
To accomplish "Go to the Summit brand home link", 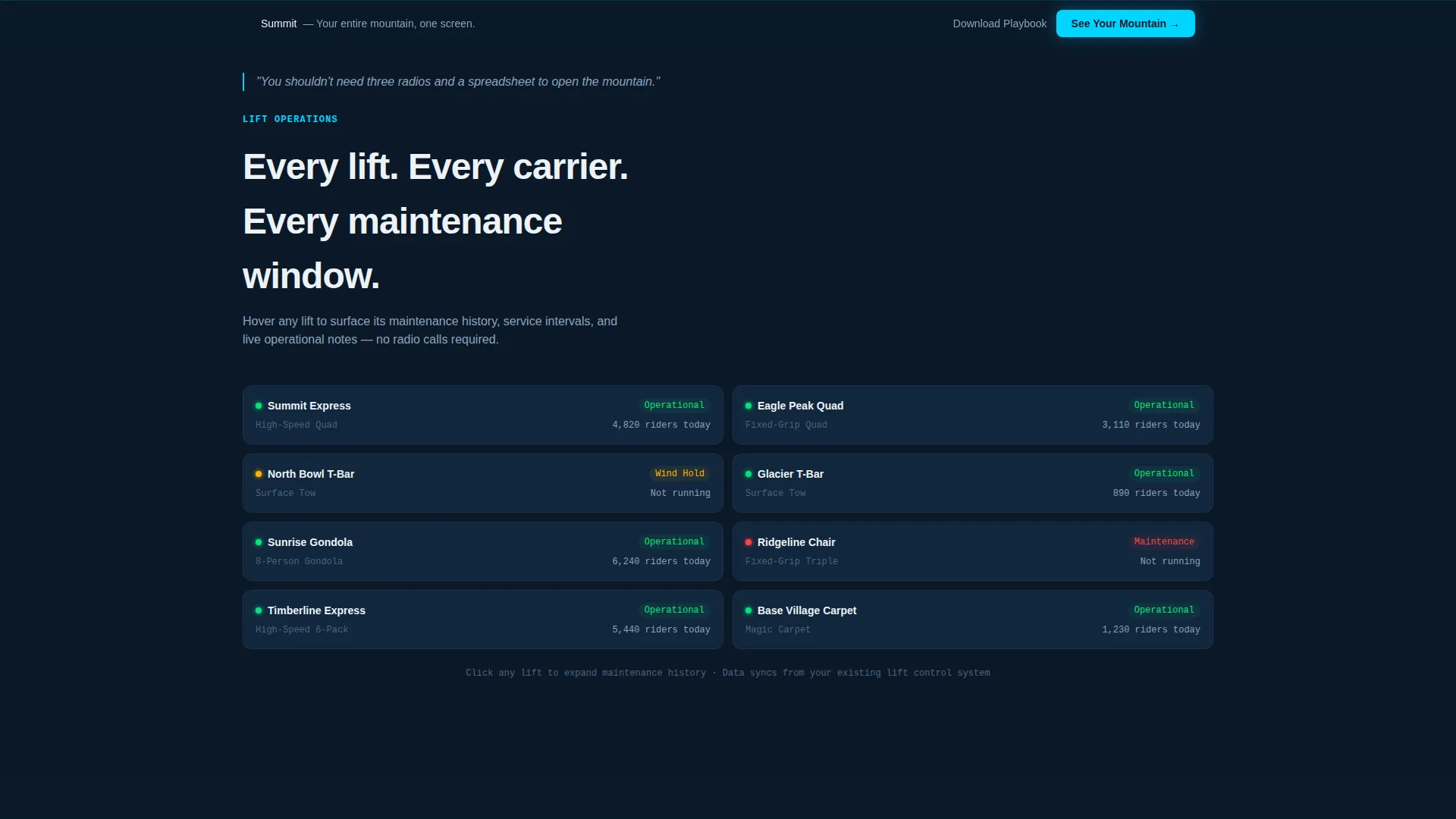I will [x=278, y=24].
